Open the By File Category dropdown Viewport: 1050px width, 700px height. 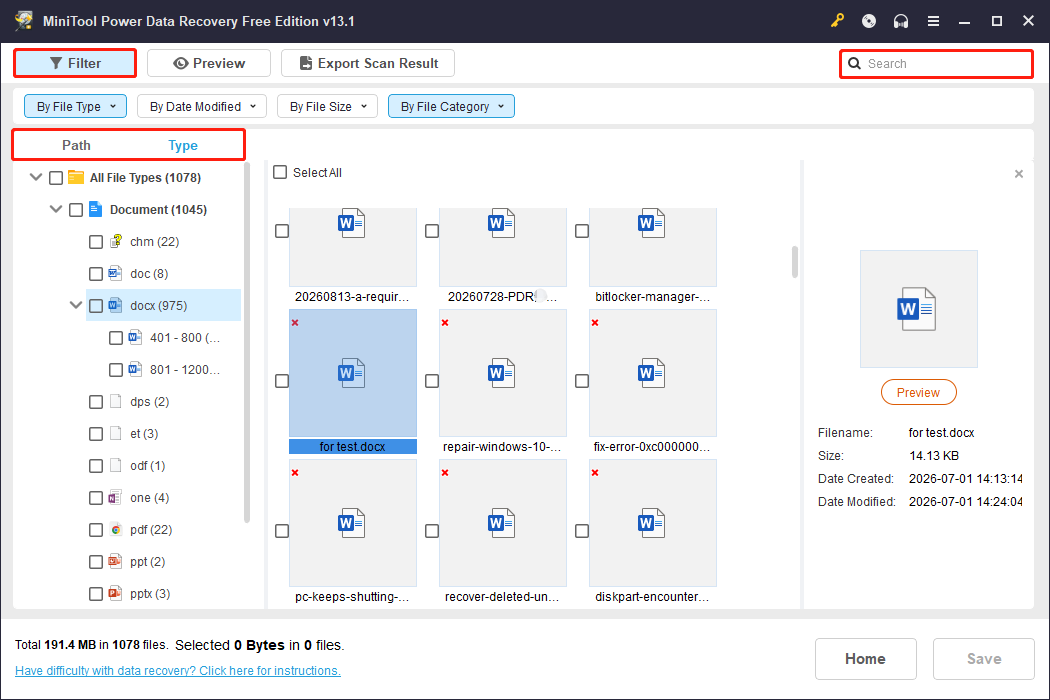click(x=451, y=107)
